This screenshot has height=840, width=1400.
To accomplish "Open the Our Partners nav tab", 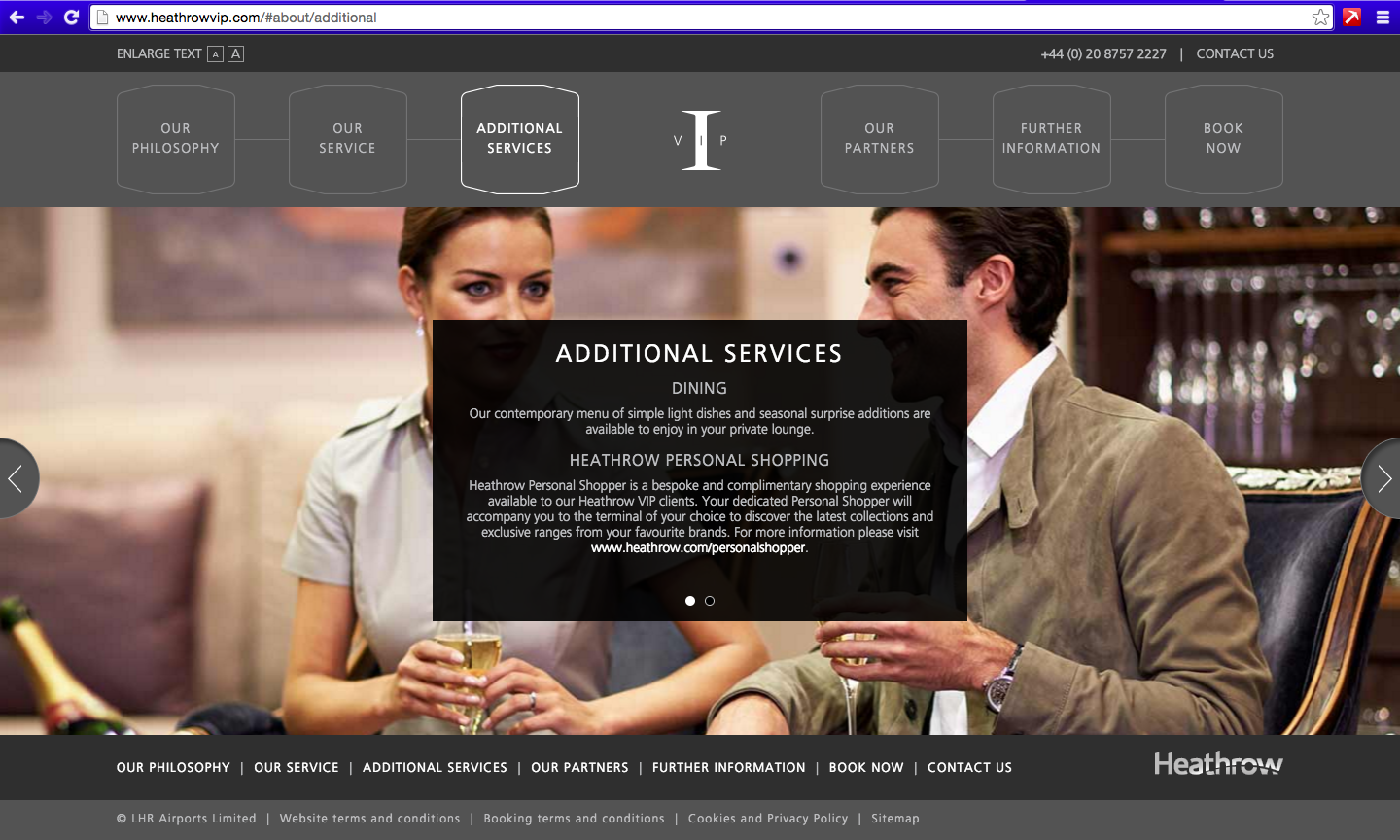I will [x=880, y=139].
